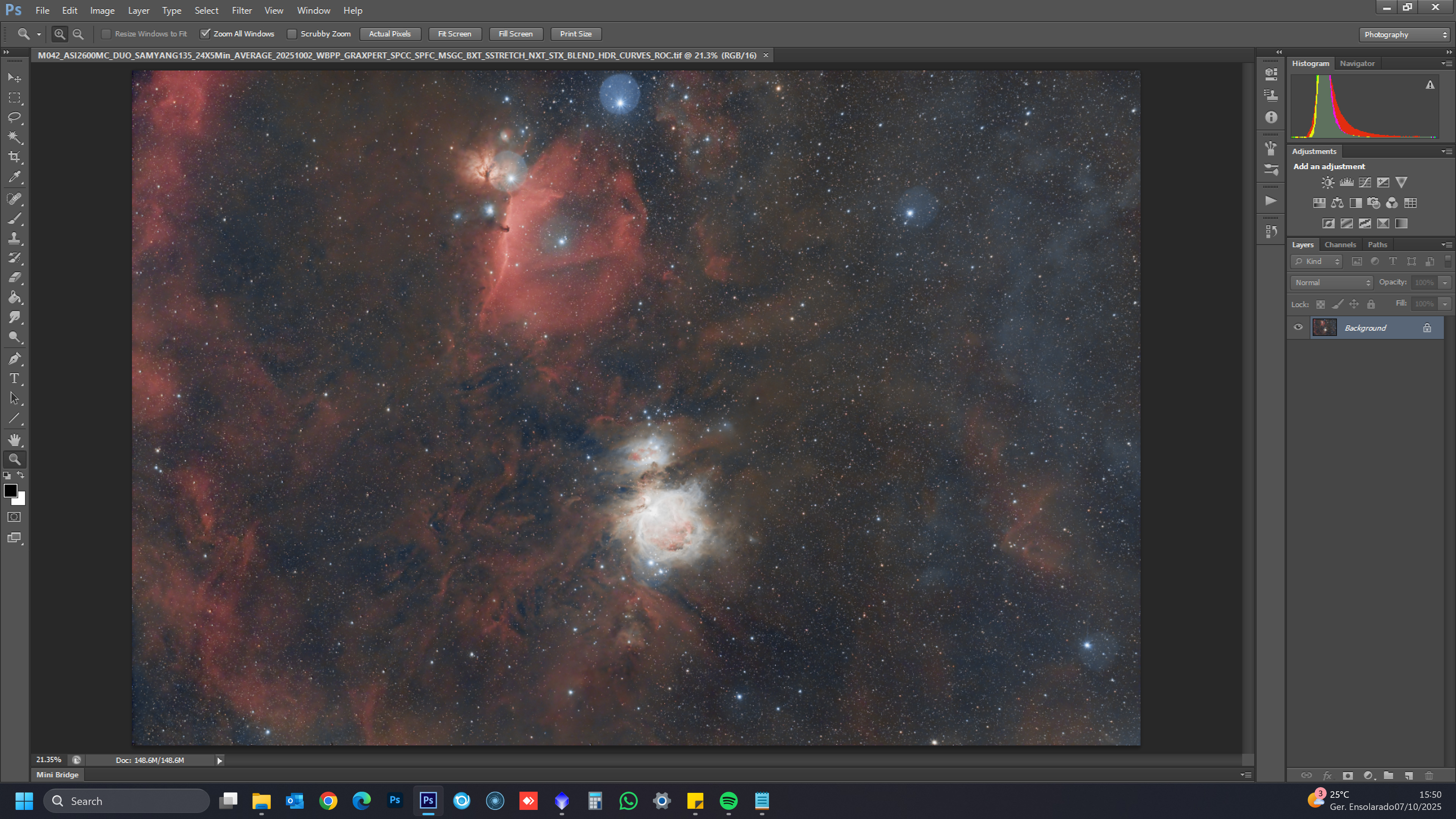Select the Crop tool
Viewport: 1456px width, 819px height.
point(15,157)
